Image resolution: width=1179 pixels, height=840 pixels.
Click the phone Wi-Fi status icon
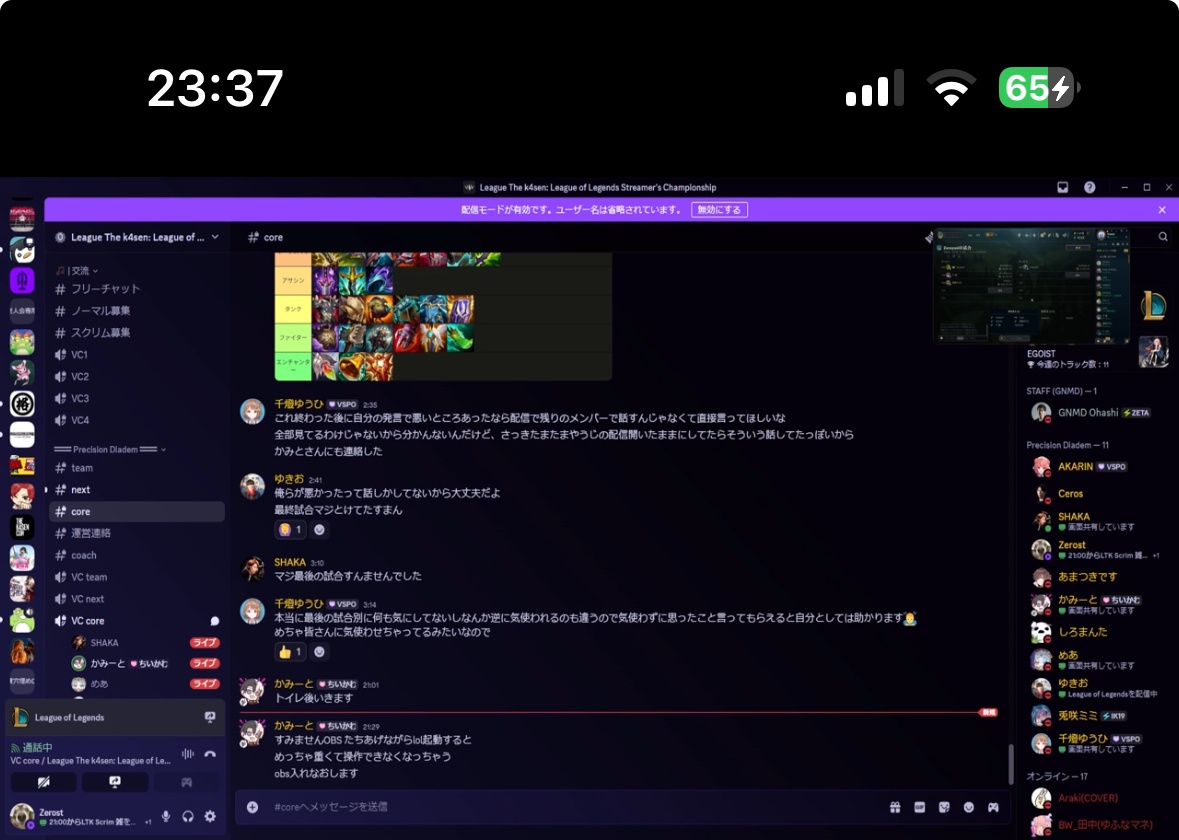(x=951, y=88)
